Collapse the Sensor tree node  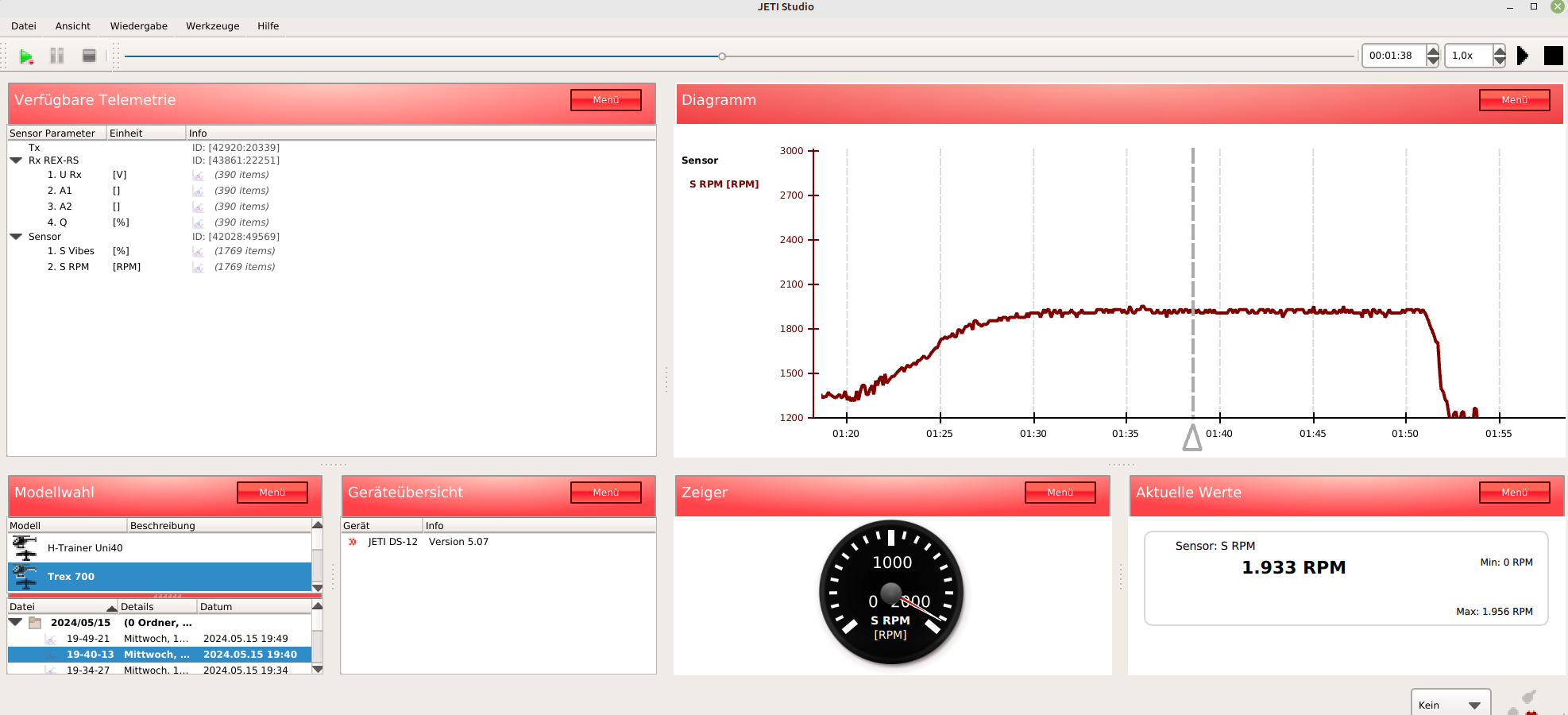coord(16,237)
